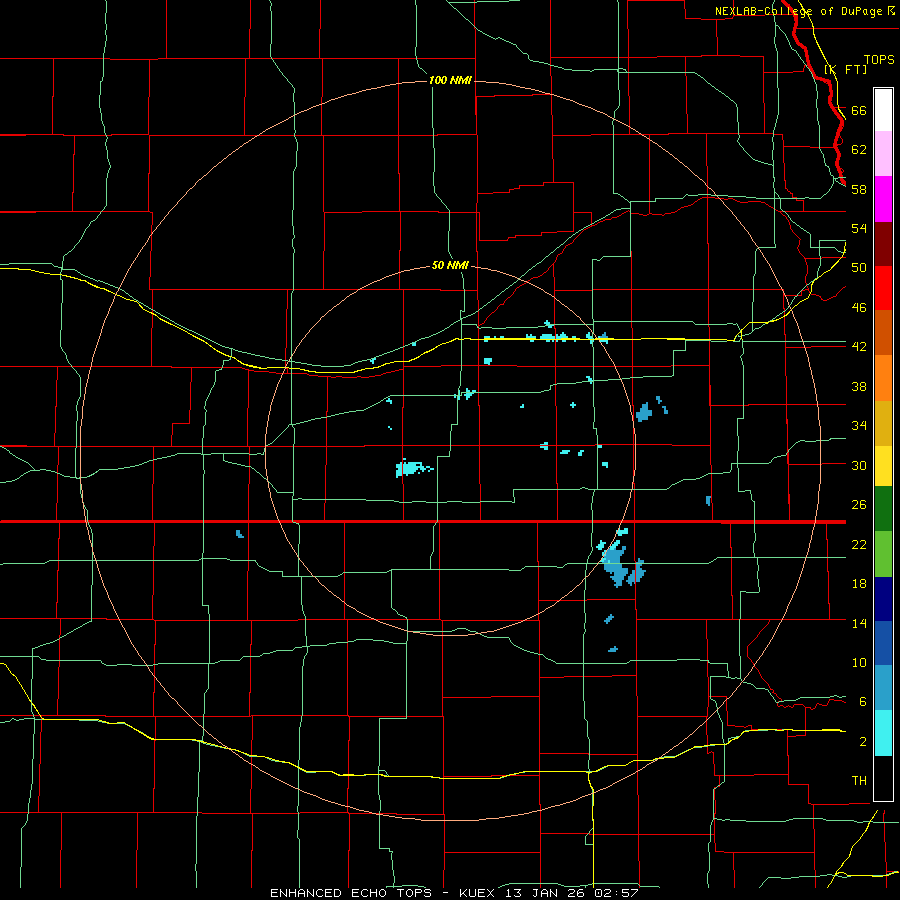
Task: Click the white swatch on the tops legend
Action: pos(883,110)
